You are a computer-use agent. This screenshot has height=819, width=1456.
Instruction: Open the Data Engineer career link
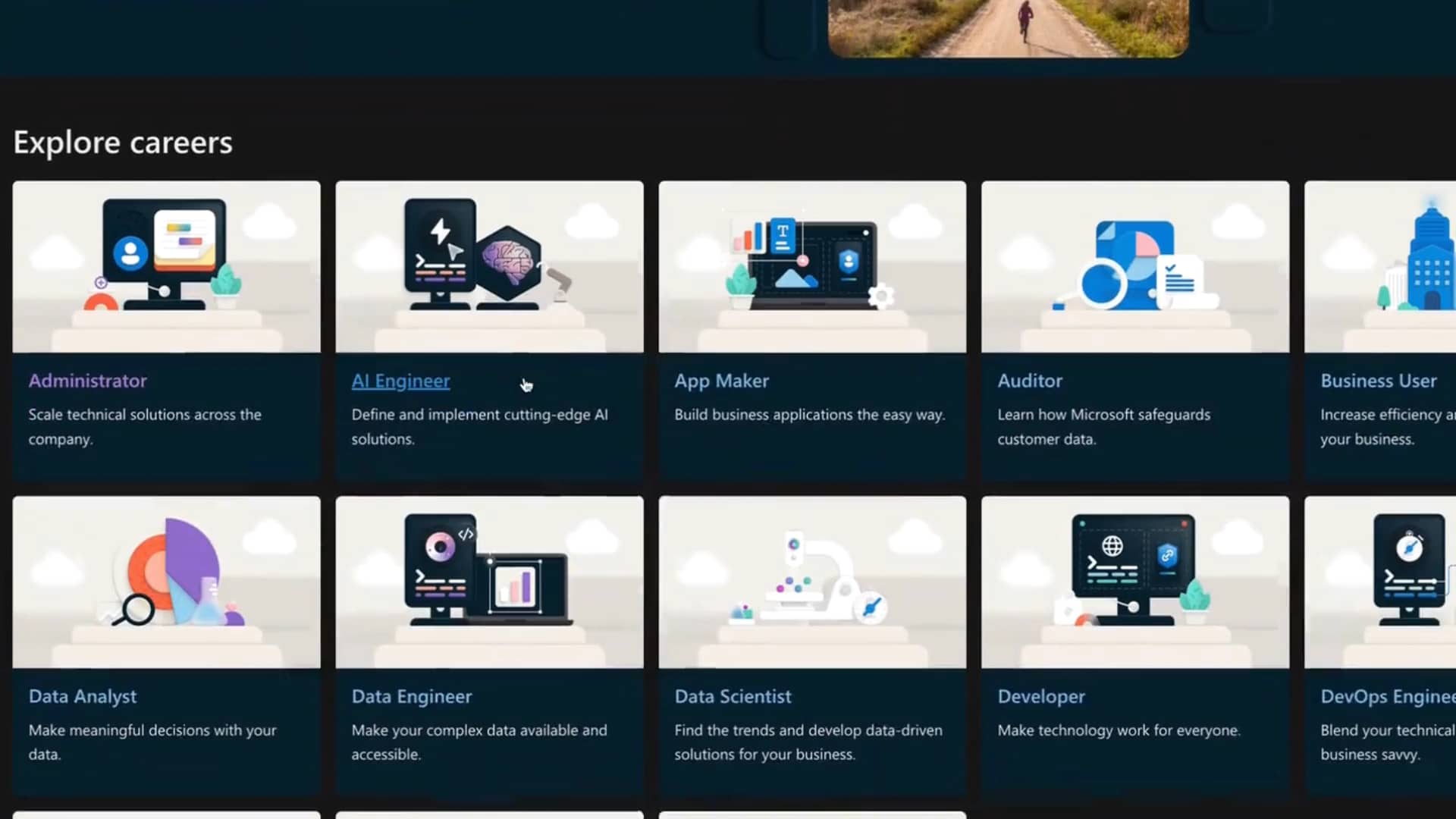411,696
